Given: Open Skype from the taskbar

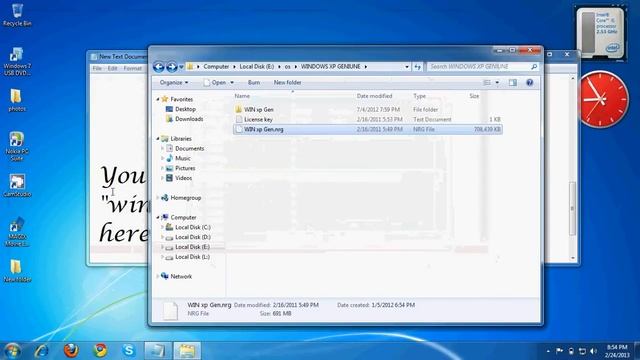Looking at the screenshot, I should point(129,351).
